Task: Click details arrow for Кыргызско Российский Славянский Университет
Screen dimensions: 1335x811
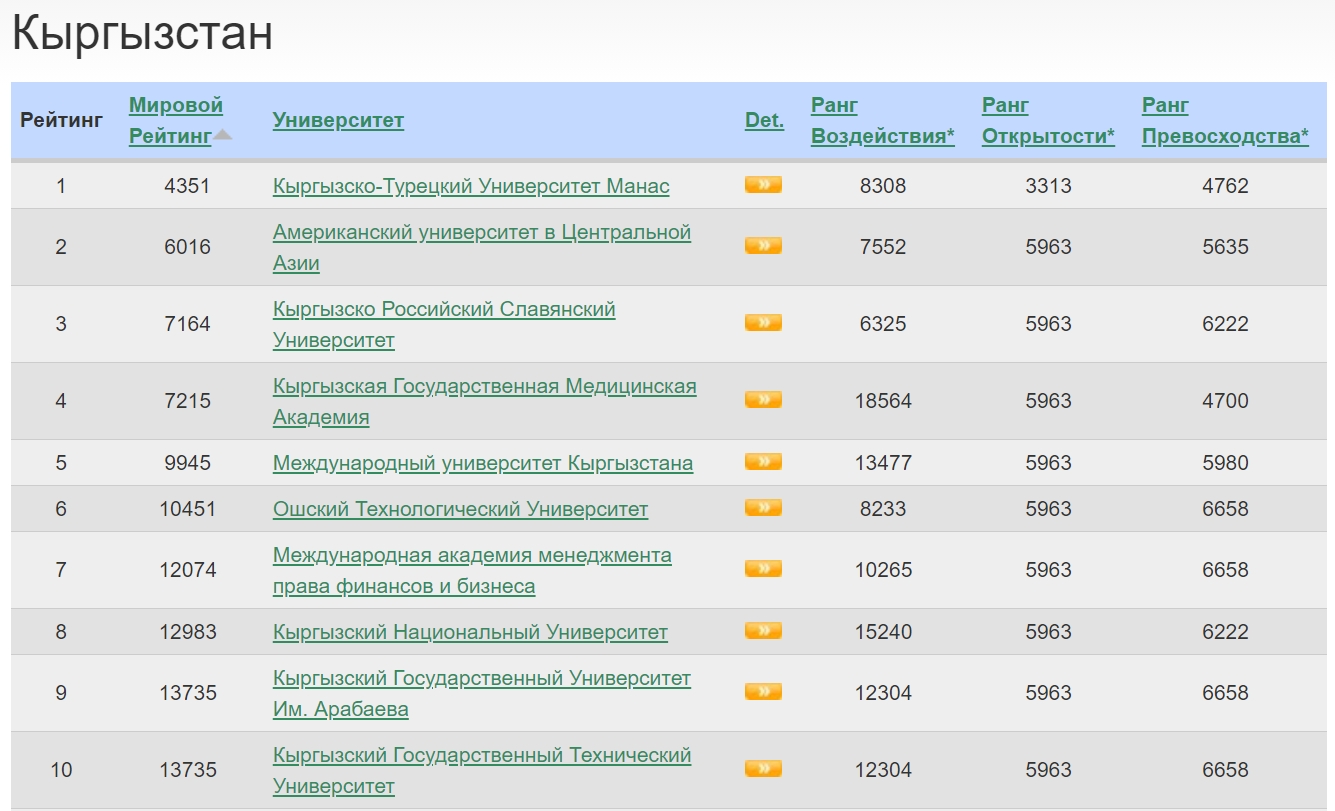Action: pyautogui.click(x=763, y=322)
